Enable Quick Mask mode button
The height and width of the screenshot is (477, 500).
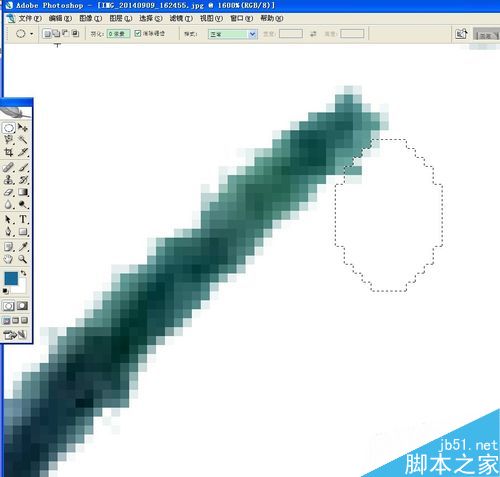click(23, 306)
